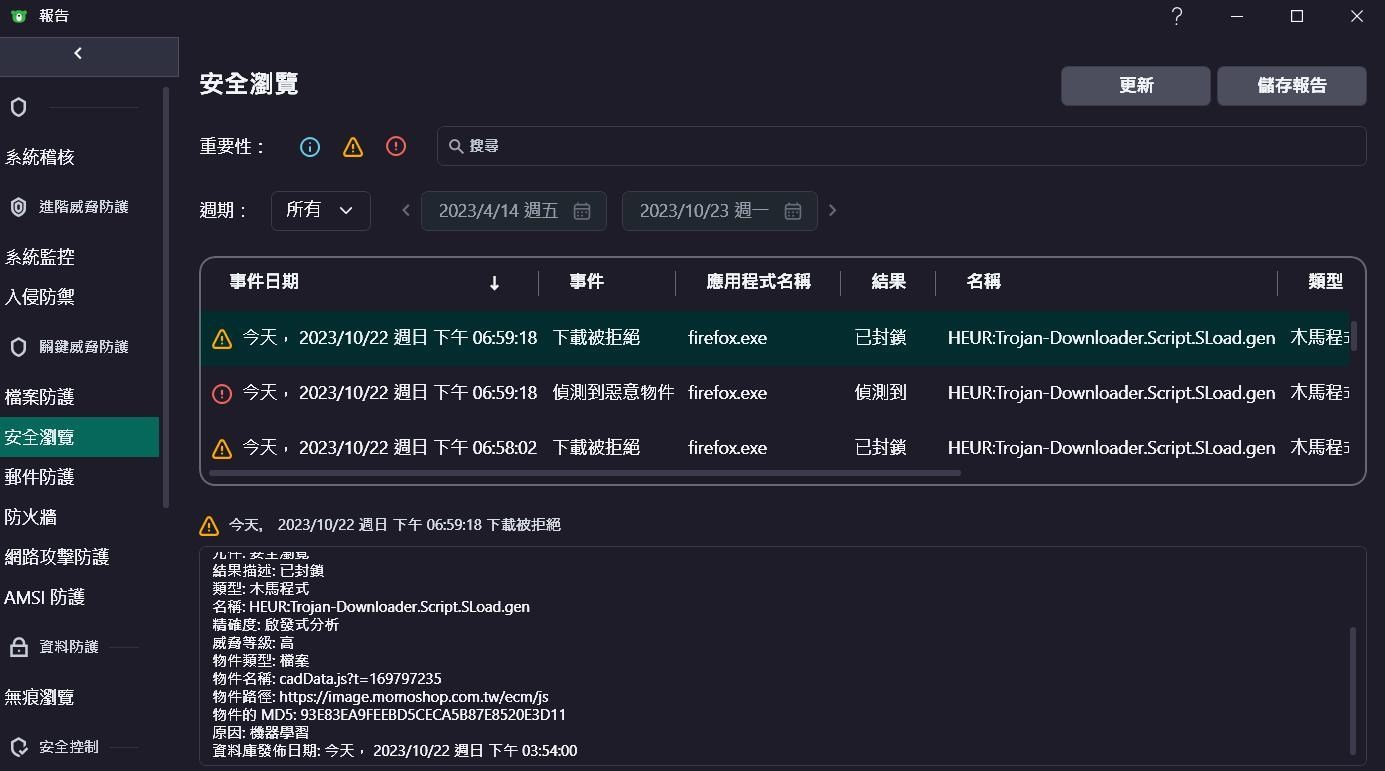Open the 檔案防護 report
The image size is (1385, 771).
80,397
